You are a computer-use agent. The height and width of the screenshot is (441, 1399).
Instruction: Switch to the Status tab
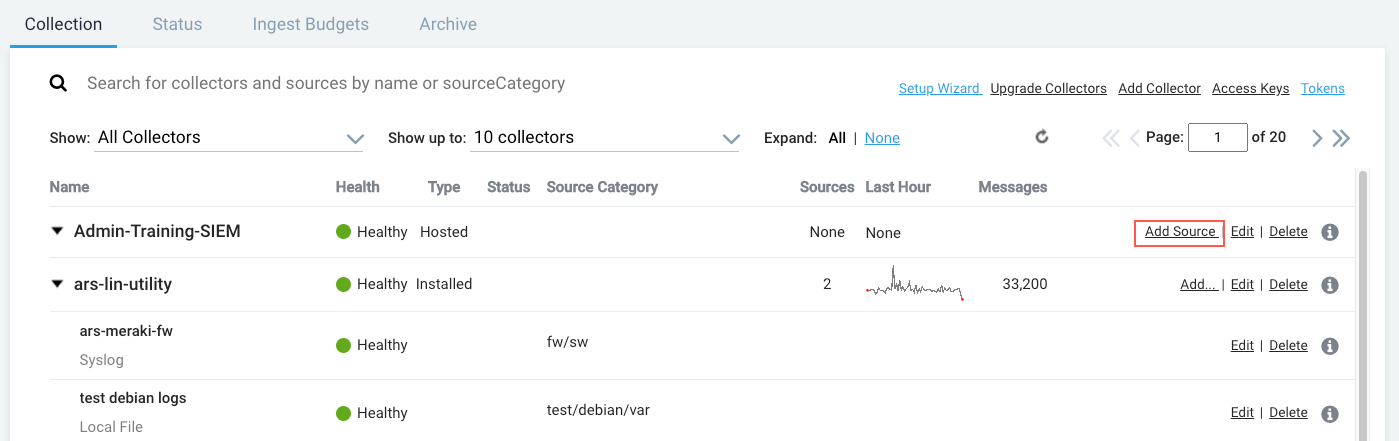[x=177, y=24]
